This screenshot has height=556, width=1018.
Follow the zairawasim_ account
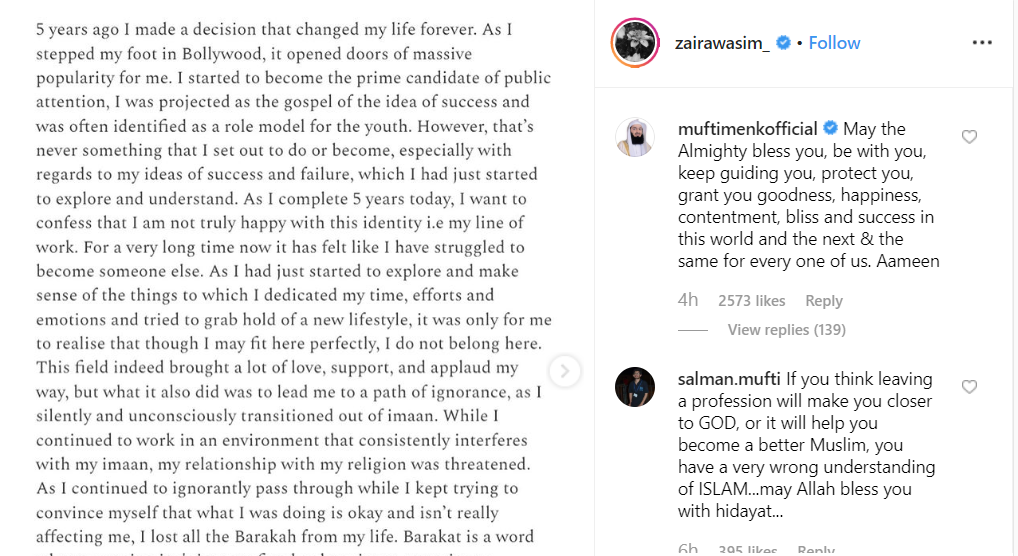pyautogui.click(x=834, y=43)
